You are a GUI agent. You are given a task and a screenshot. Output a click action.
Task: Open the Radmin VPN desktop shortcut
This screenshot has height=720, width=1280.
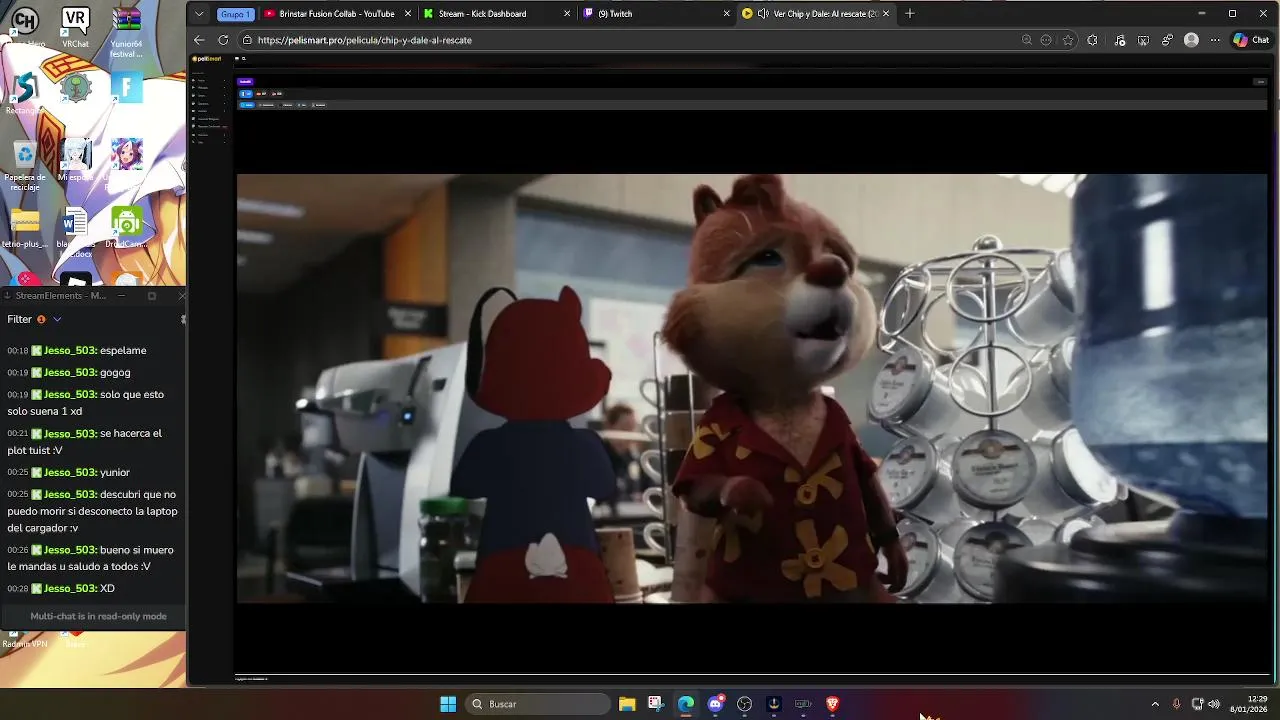(x=24, y=640)
